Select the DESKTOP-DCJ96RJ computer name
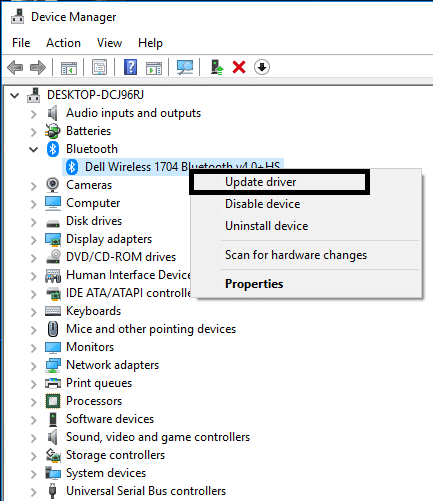Viewport: 433px width, 501px height. coord(95,95)
